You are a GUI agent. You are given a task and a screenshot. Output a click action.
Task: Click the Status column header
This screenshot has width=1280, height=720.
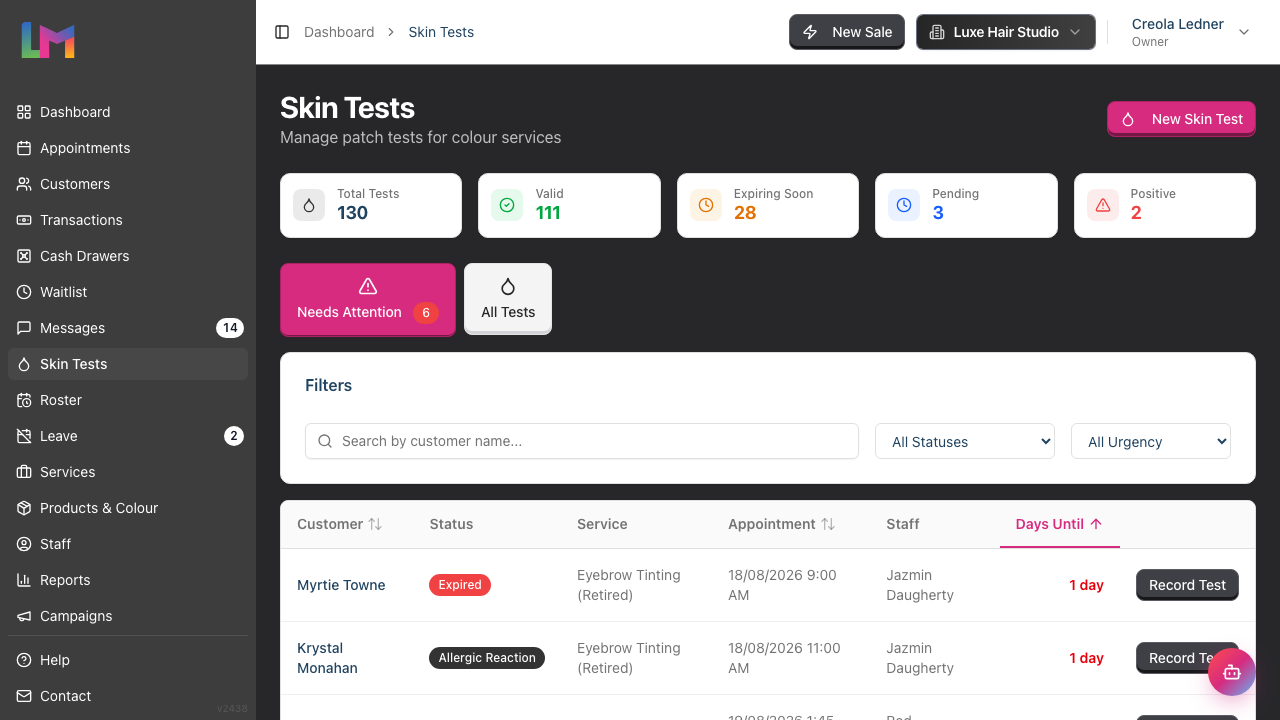[451, 524]
